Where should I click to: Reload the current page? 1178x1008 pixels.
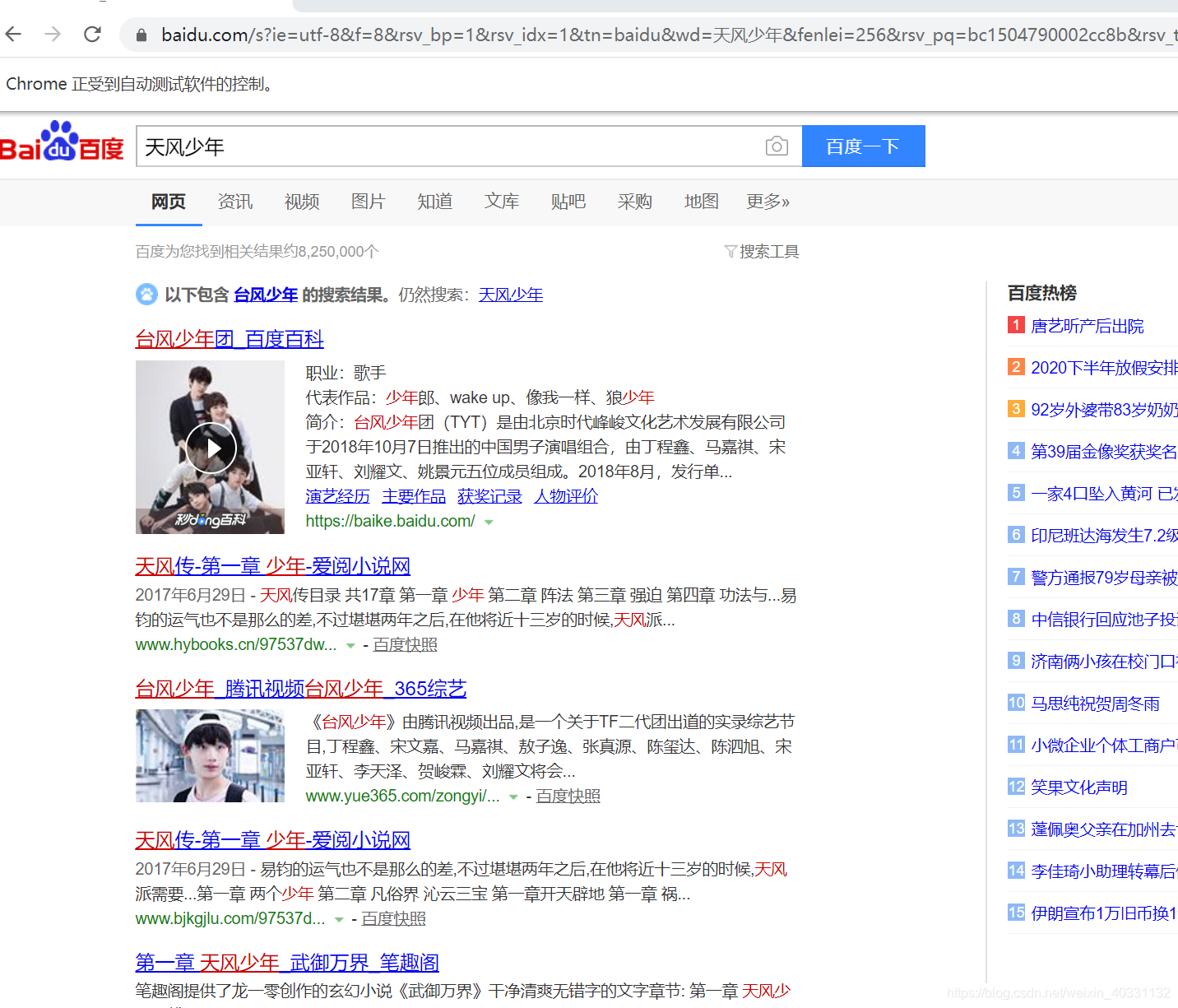pyautogui.click(x=92, y=34)
